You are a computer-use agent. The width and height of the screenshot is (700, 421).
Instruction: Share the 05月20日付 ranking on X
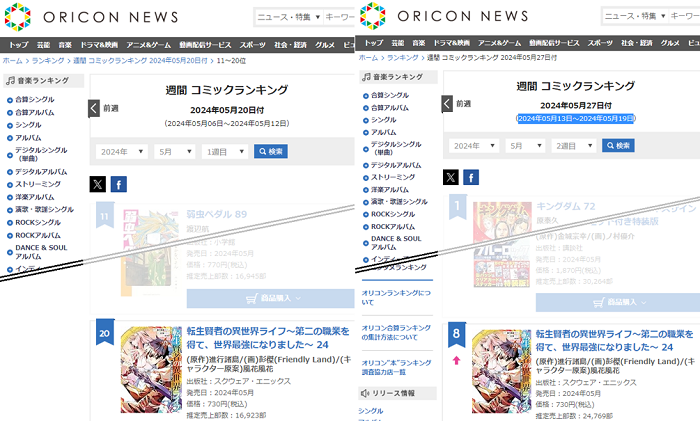point(98,184)
